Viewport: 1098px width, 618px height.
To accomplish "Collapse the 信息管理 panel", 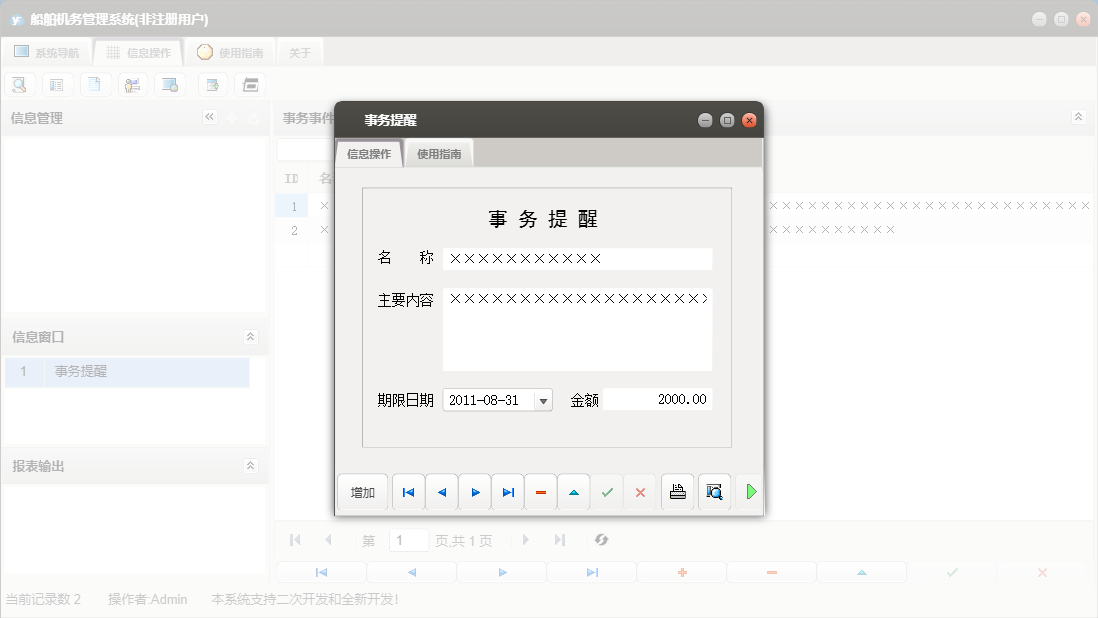I will 210,117.
